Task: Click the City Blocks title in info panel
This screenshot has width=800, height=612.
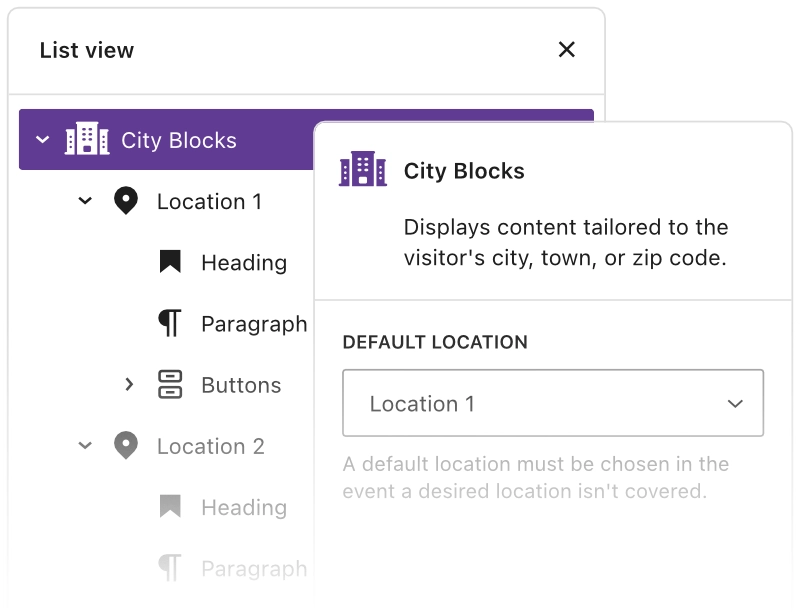Action: tap(464, 170)
